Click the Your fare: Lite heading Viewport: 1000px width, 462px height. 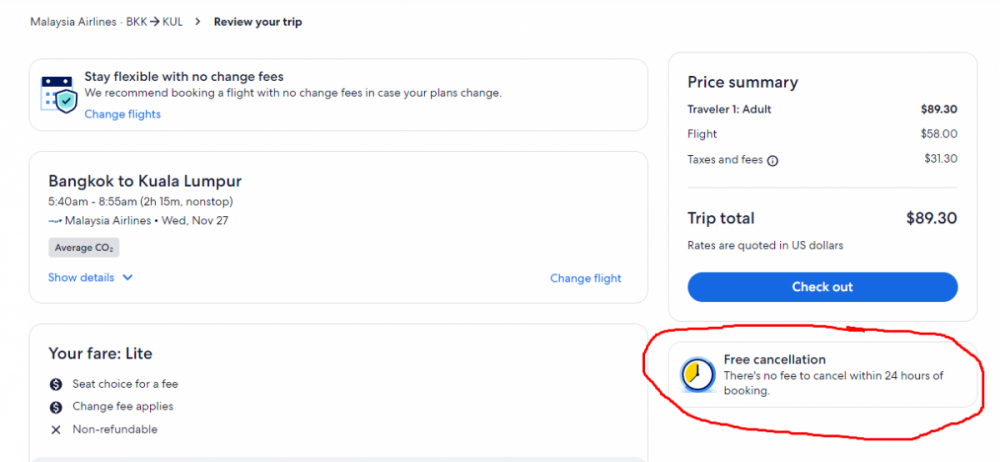point(100,354)
